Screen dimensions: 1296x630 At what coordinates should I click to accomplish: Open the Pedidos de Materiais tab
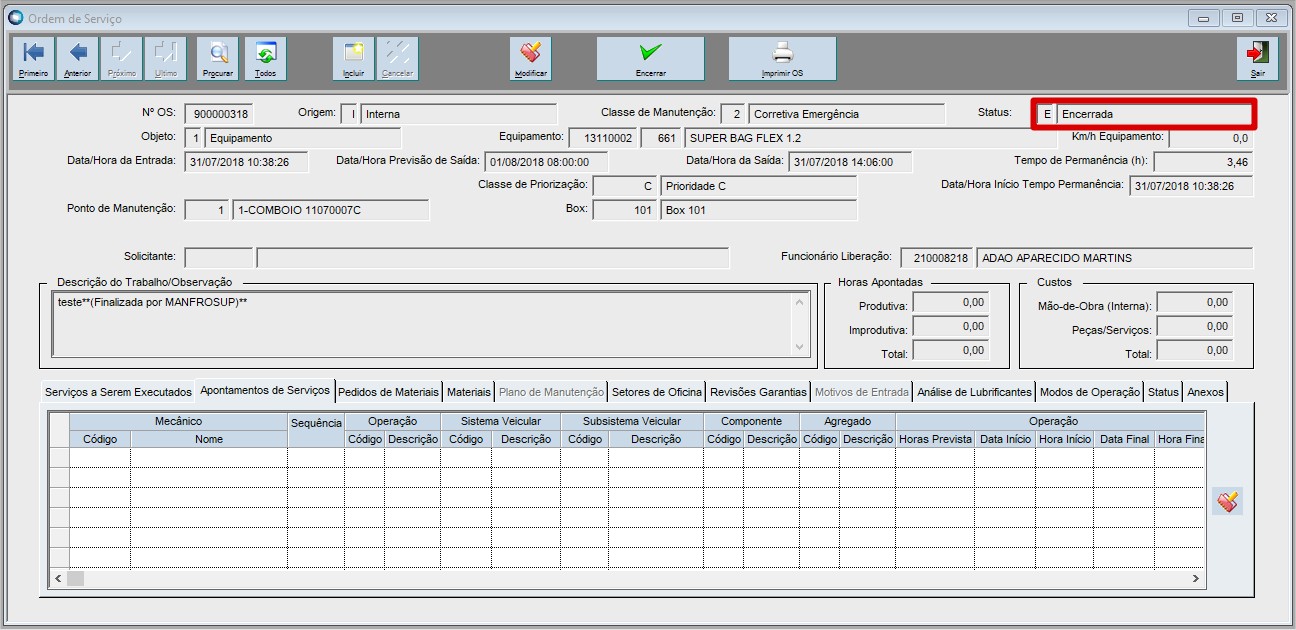point(389,392)
